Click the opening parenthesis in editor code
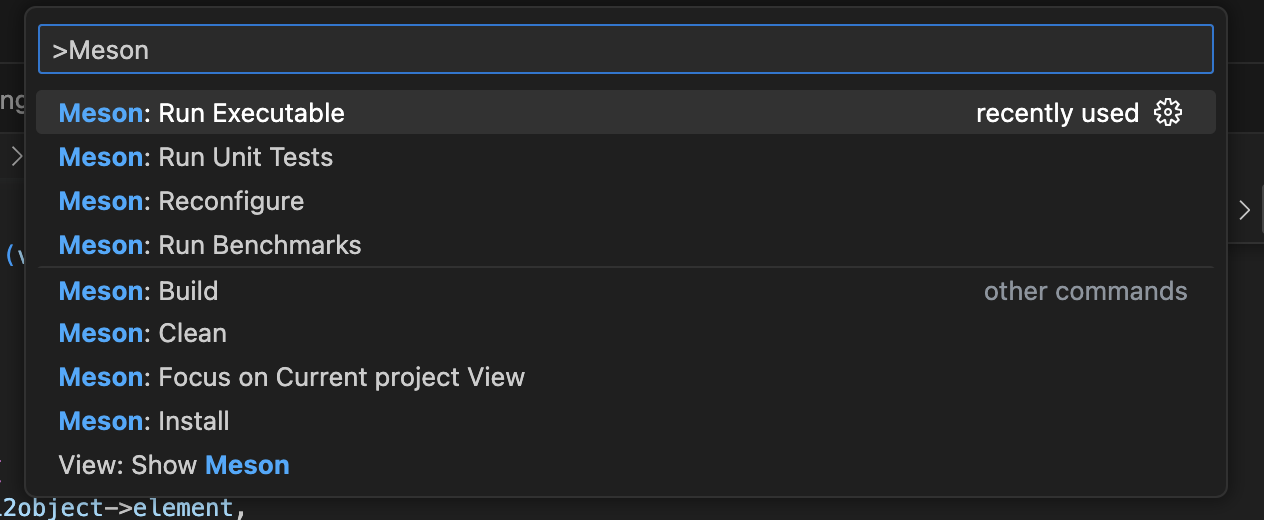The height and width of the screenshot is (520, 1264). [9, 255]
